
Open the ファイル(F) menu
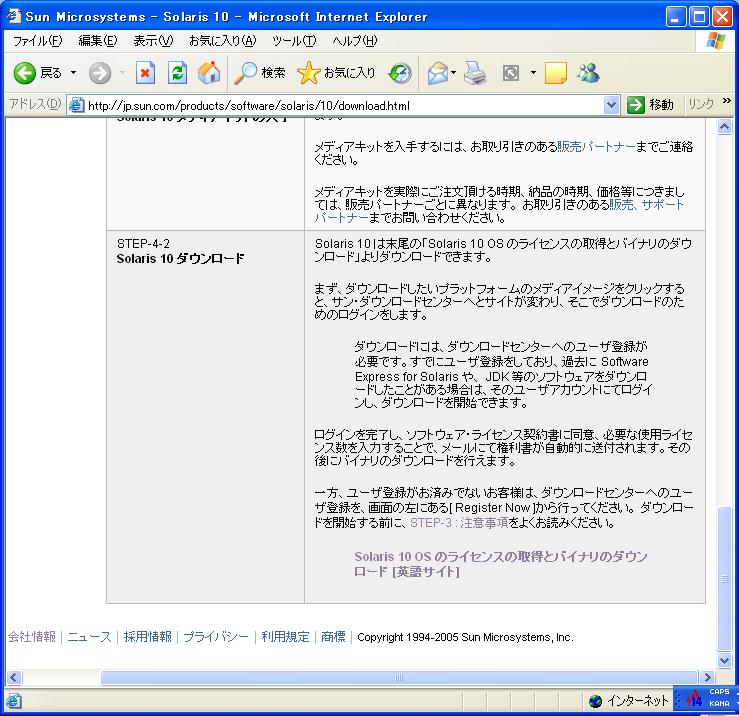point(37,41)
